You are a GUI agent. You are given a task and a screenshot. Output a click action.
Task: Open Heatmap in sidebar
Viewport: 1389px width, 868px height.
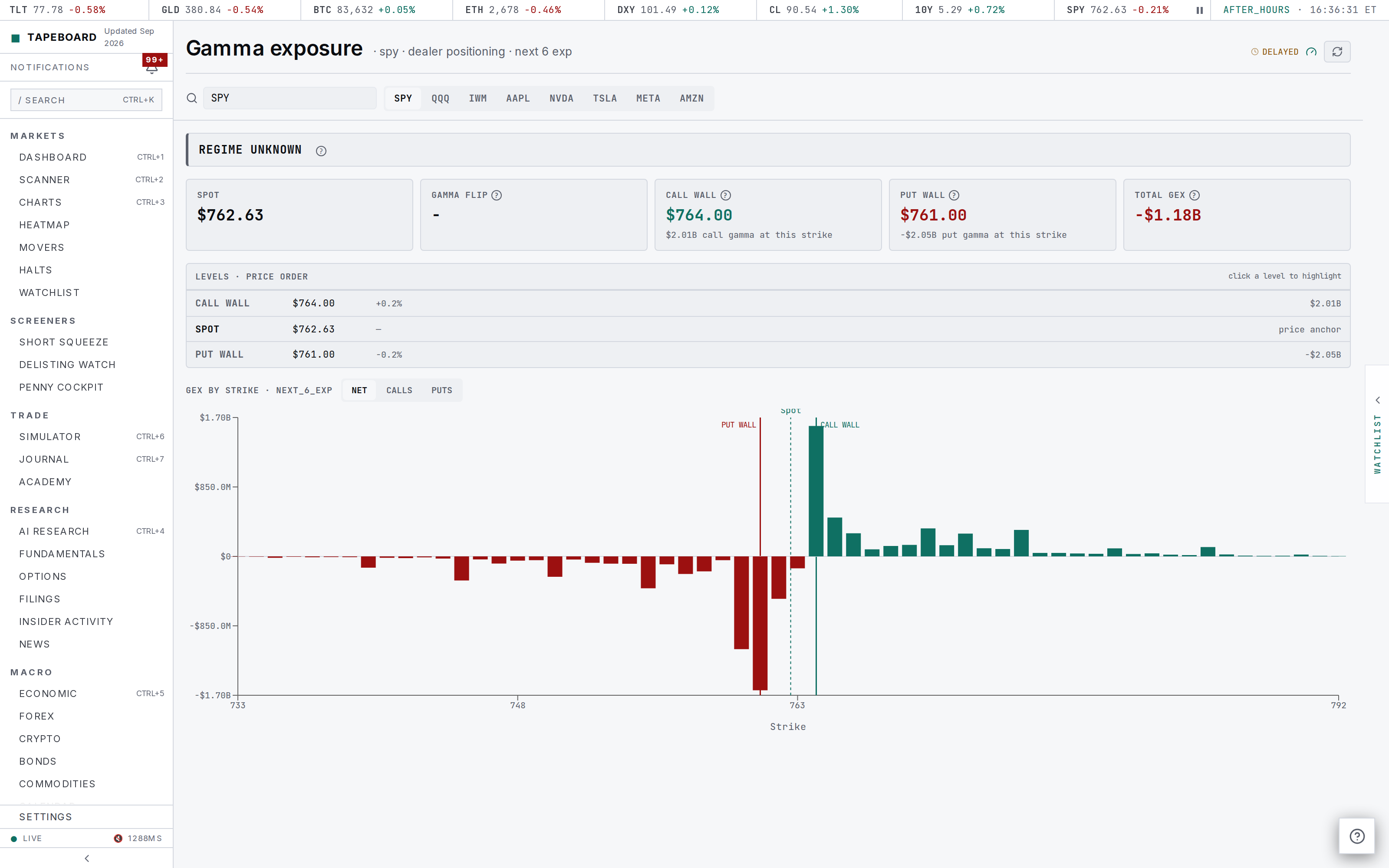click(86, 225)
